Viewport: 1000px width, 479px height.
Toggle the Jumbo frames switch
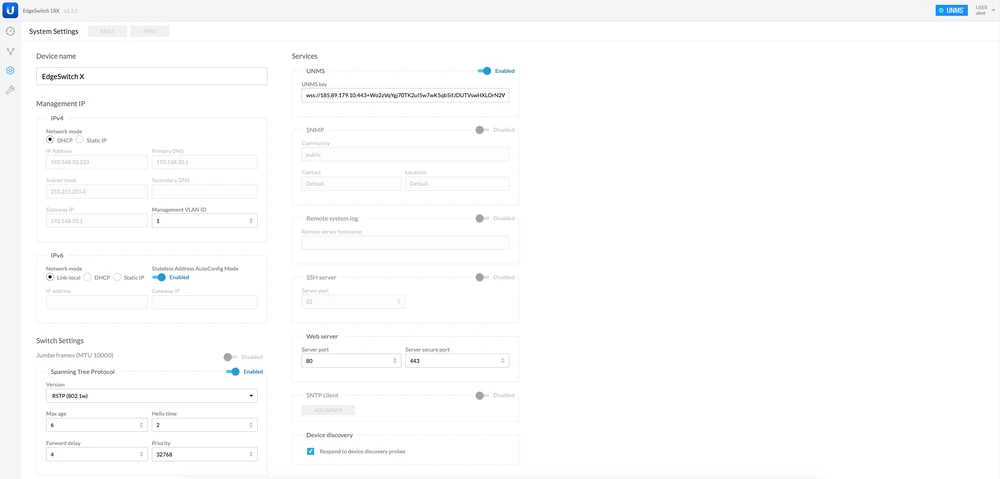click(230, 357)
